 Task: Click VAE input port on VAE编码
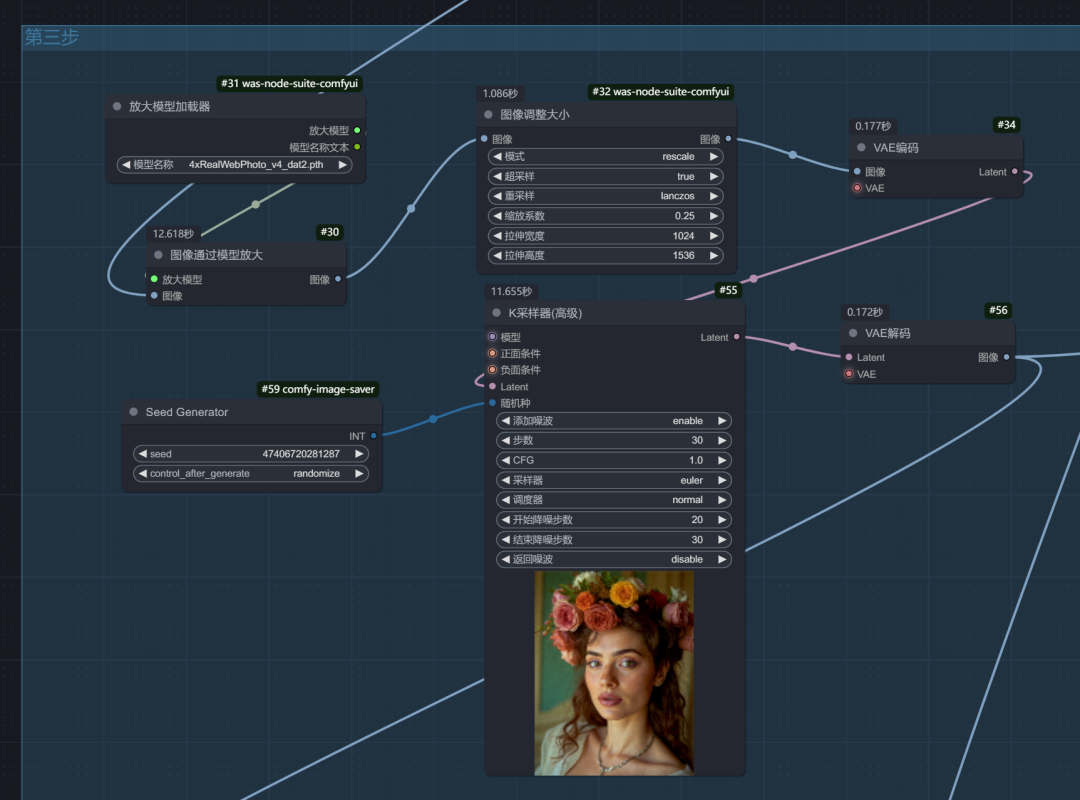[x=857, y=188]
